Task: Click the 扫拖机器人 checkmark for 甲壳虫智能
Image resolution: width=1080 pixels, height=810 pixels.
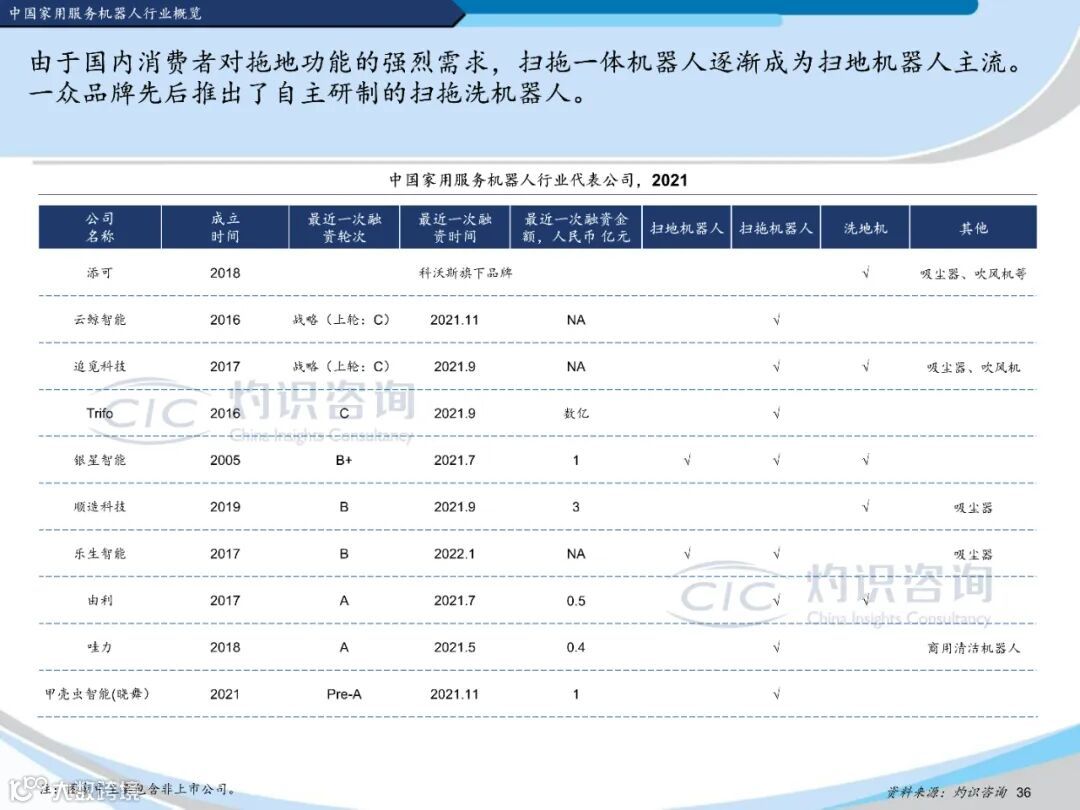Action: (x=776, y=694)
